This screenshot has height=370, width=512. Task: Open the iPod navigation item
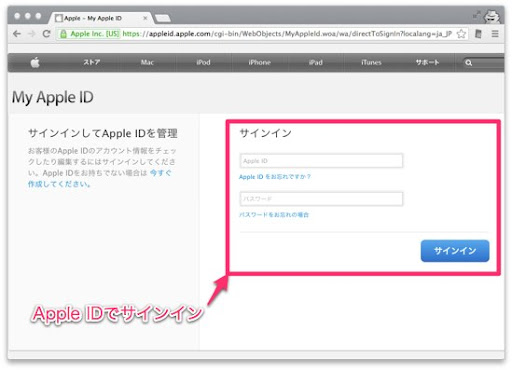point(203,62)
